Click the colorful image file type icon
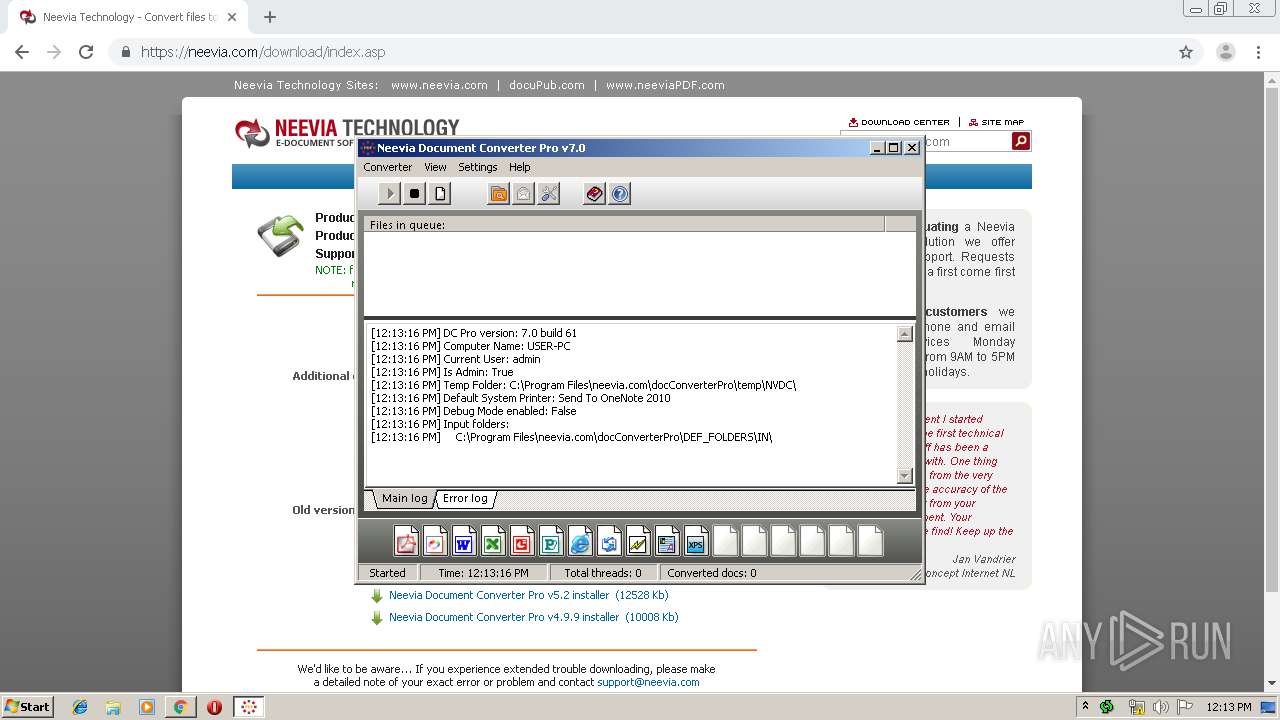This screenshot has width=1280, height=720. click(435, 541)
